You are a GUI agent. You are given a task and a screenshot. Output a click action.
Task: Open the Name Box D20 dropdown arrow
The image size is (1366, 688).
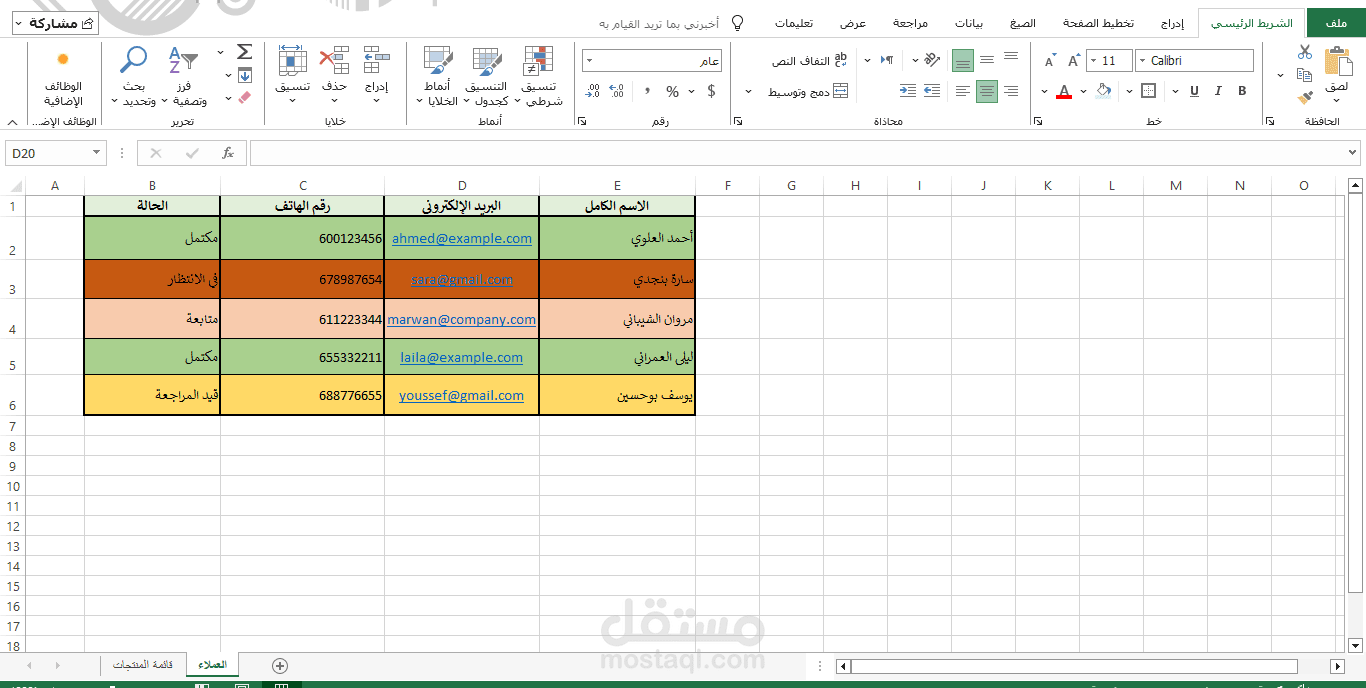pos(97,153)
